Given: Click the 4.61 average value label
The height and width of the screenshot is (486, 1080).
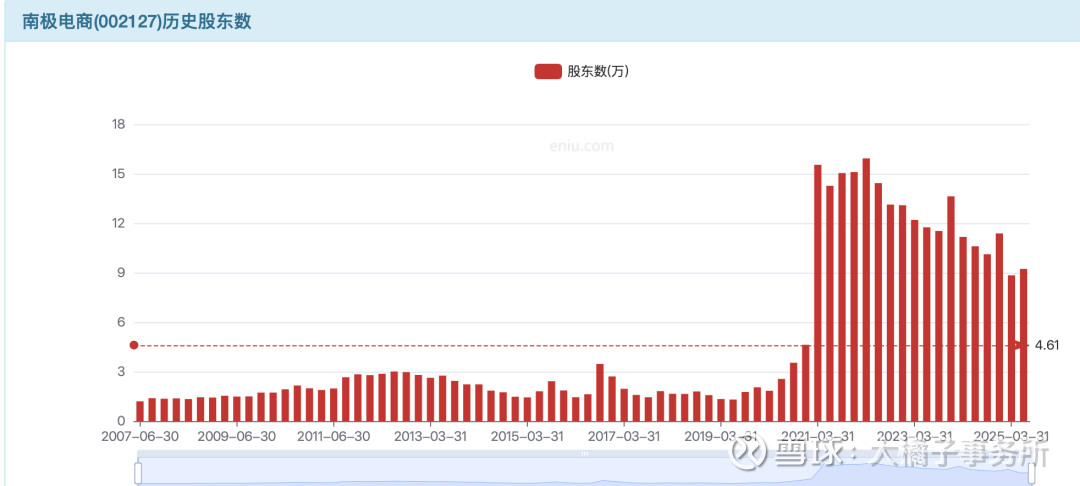Looking at the screenshot, I should pyautogui.click(x=1046, y=345).
